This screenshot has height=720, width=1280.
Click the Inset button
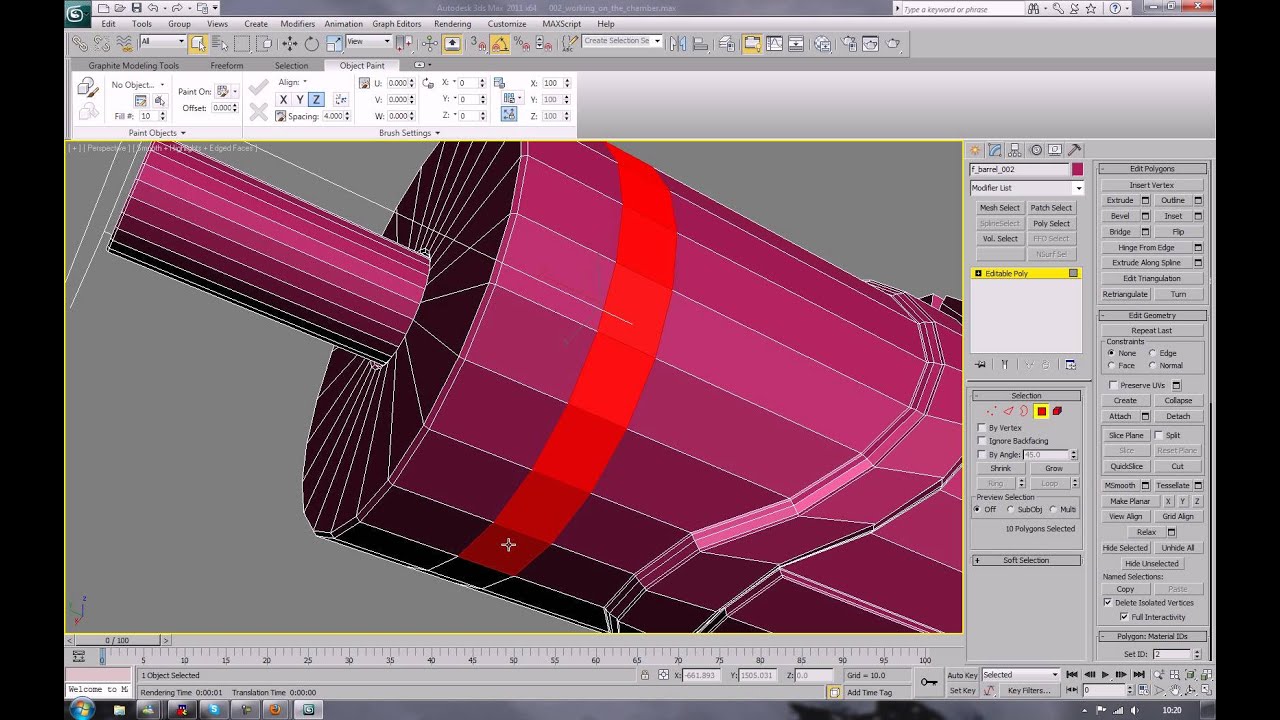click(x=1173, y=216)
